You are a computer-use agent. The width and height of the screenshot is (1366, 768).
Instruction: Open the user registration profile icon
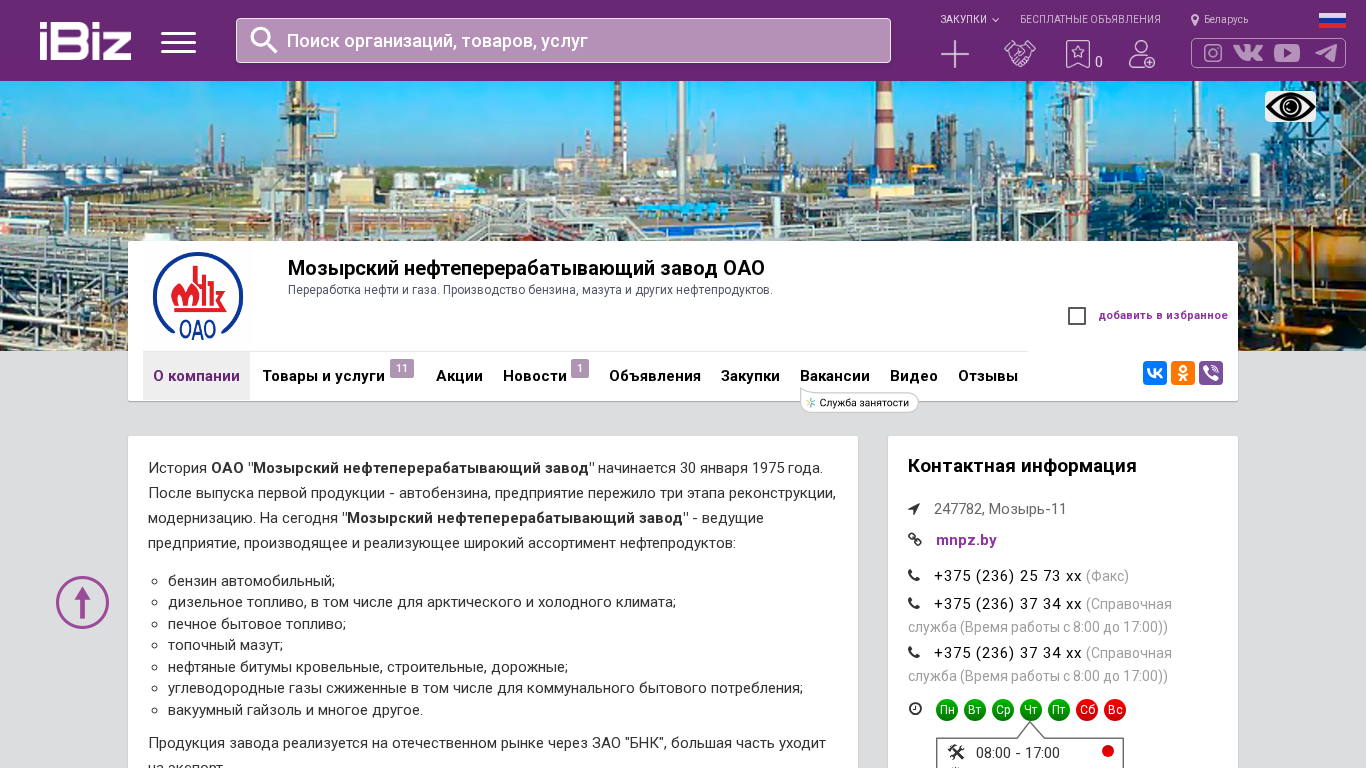coord(1142,54)
